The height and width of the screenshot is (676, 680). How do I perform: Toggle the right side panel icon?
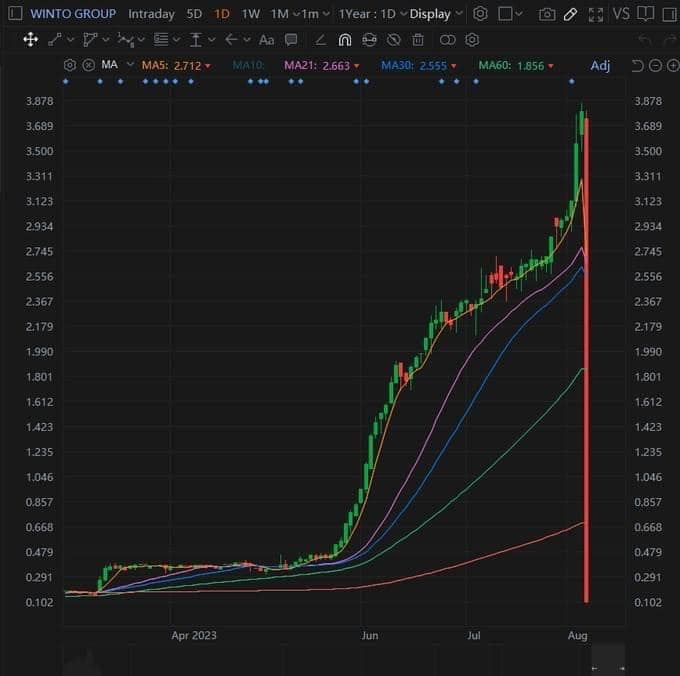tap(670, 14)
